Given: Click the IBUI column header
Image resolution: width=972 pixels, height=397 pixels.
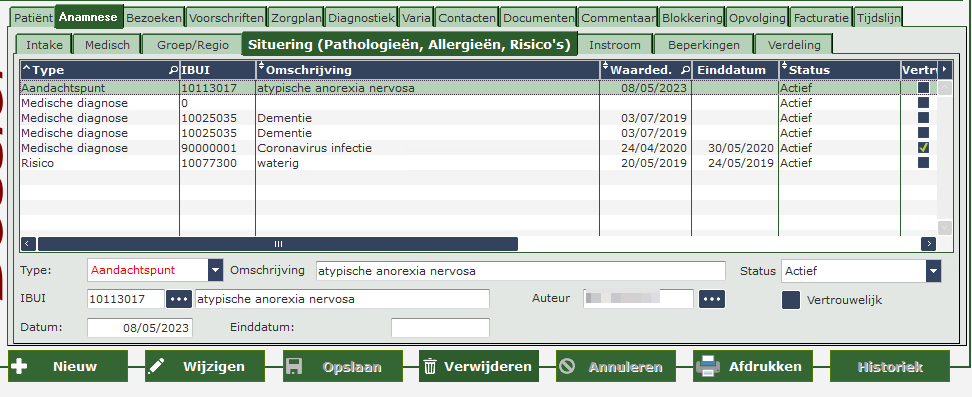Looking at the screenshot, I should 218,69.
